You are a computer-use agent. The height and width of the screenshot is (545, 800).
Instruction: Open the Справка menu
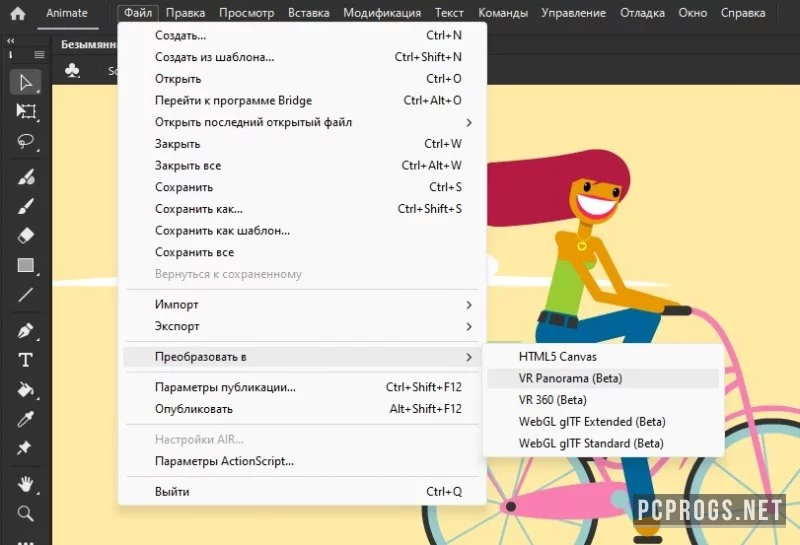coord(743,13)
